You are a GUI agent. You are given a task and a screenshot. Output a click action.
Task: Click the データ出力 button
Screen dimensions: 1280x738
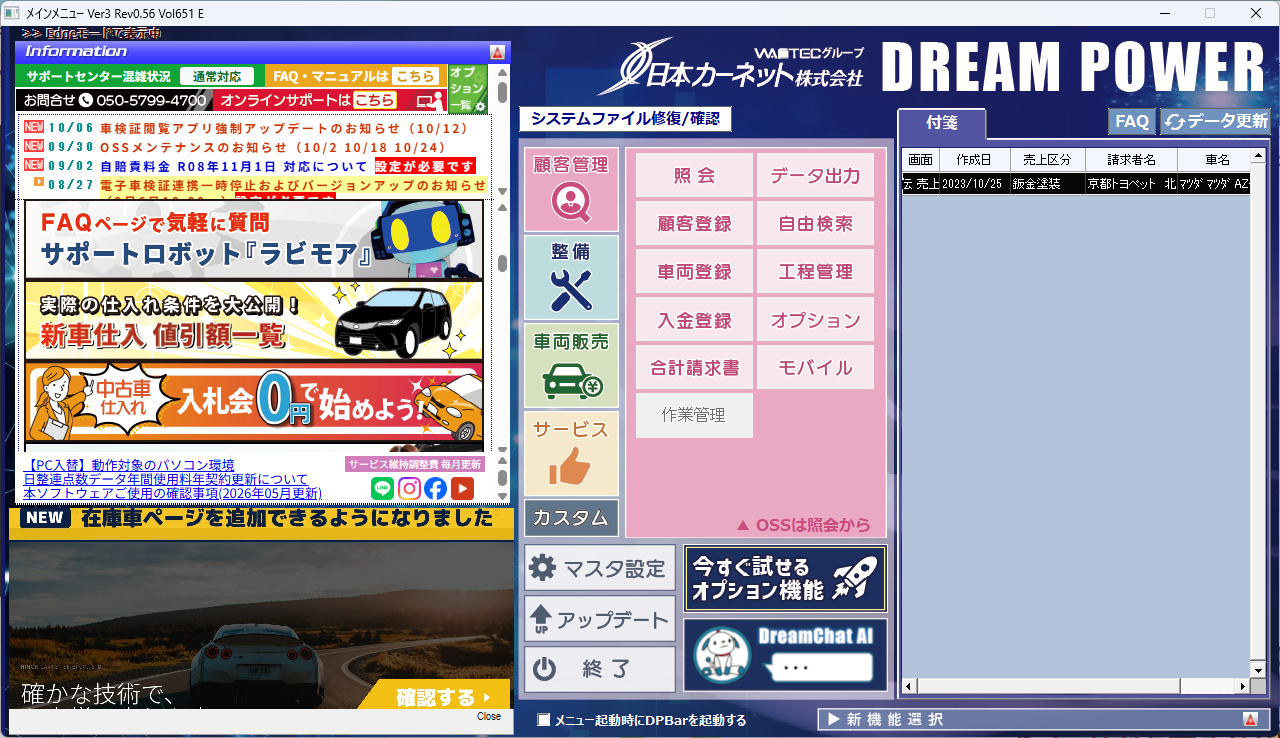[815, 175]
